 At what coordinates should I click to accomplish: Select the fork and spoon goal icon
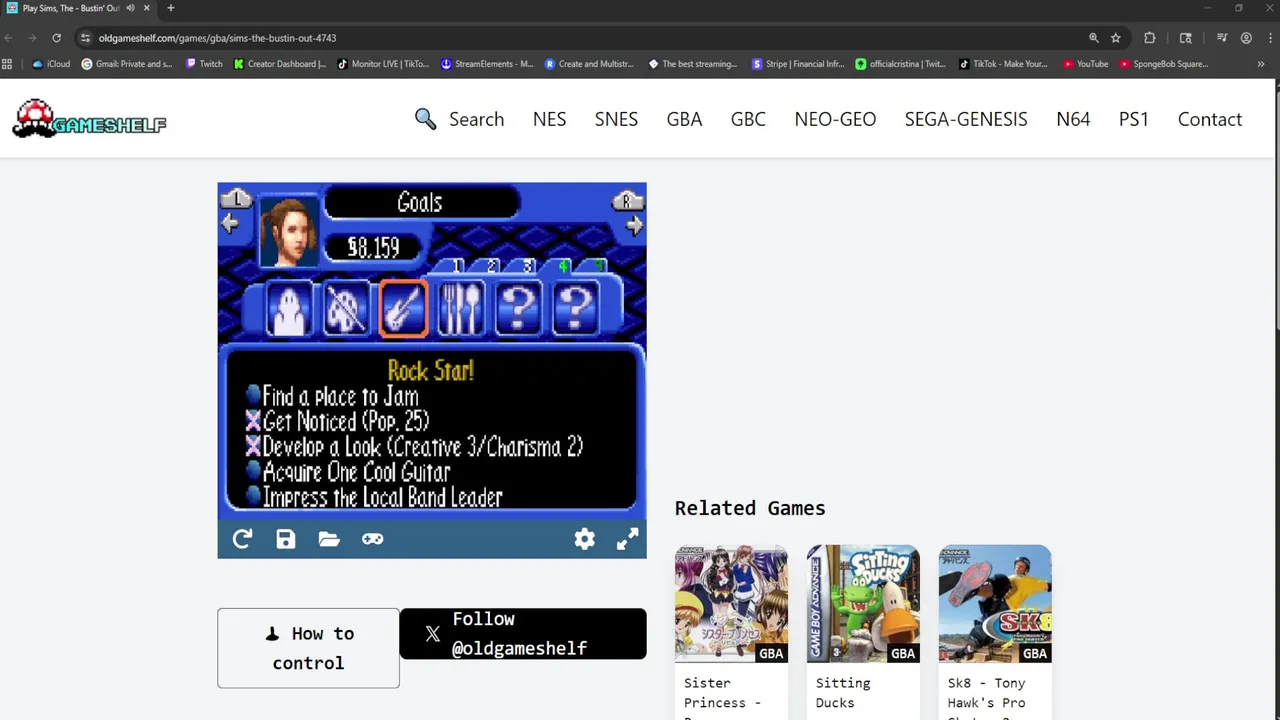pyautogui.click(x=461, y=308)
